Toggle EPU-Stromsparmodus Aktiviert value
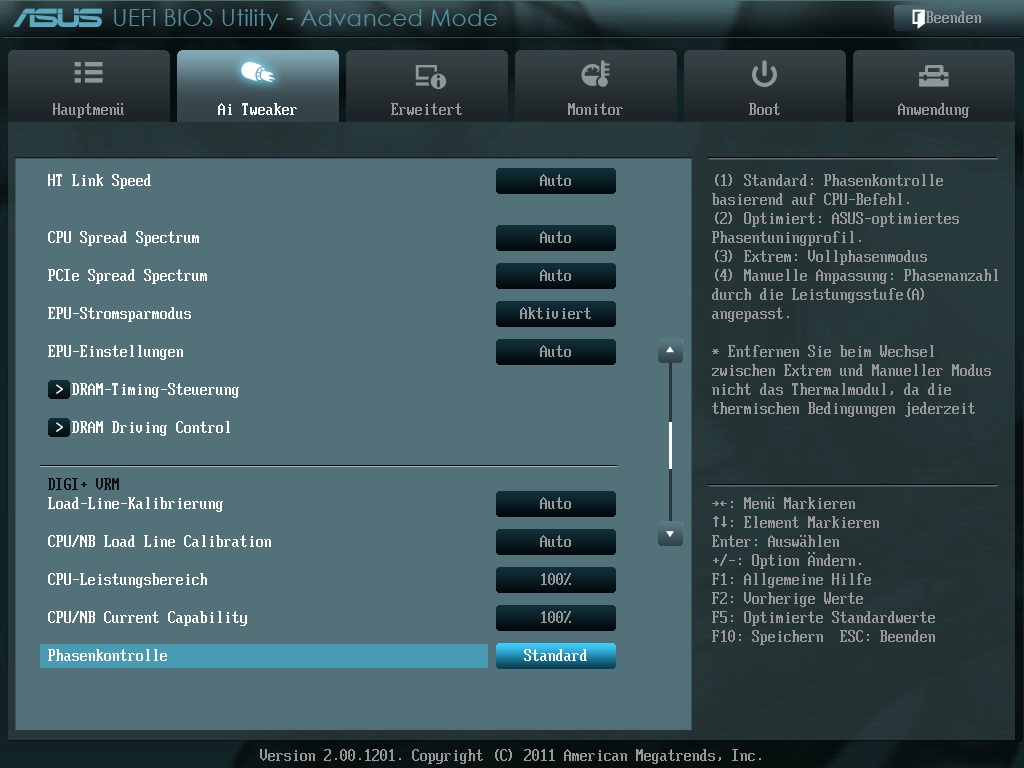This screenshot has height=768, width=1024. (x=556, y=313)
